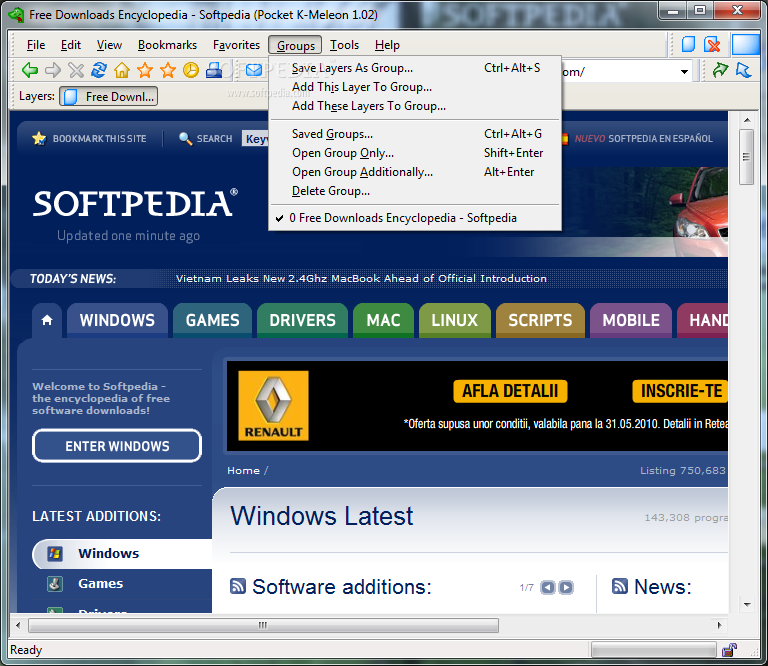Viewport: 768px width, 666px height.
Task: Print the page with the printer icon
Action: [214, 71]
